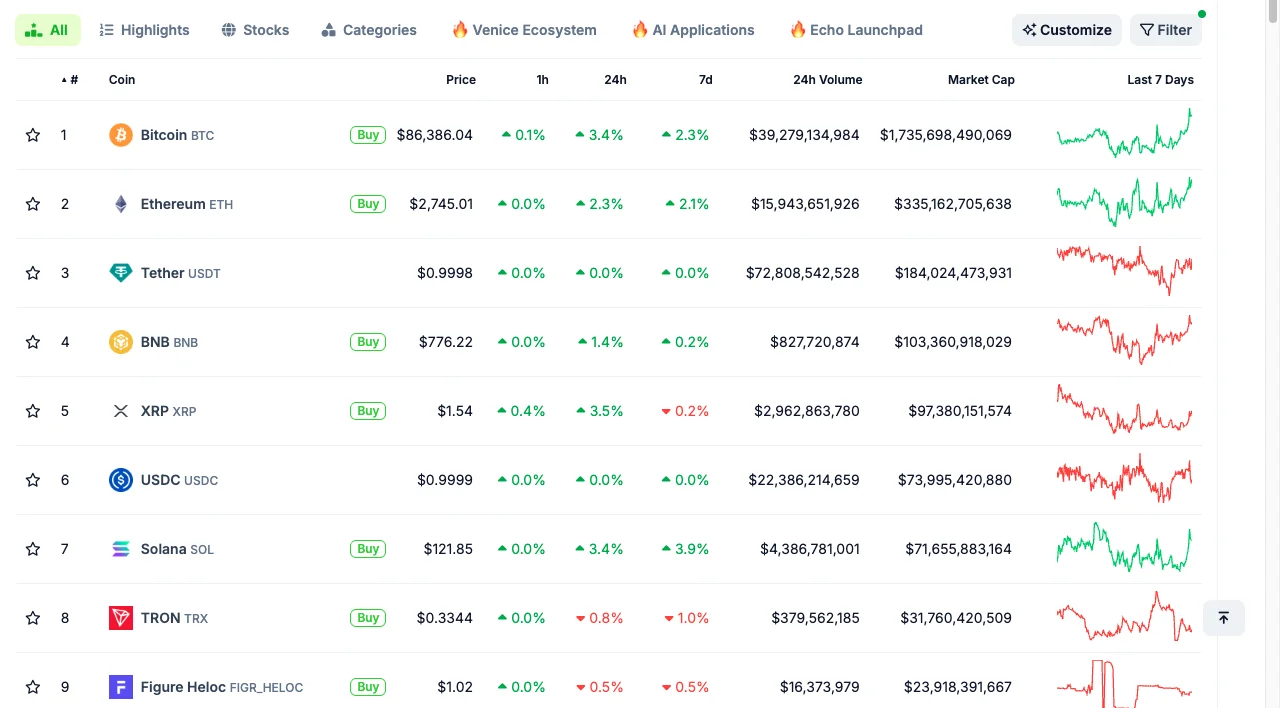Open XRP's 7-day sparkline chart

click(x=1124, y=409)
